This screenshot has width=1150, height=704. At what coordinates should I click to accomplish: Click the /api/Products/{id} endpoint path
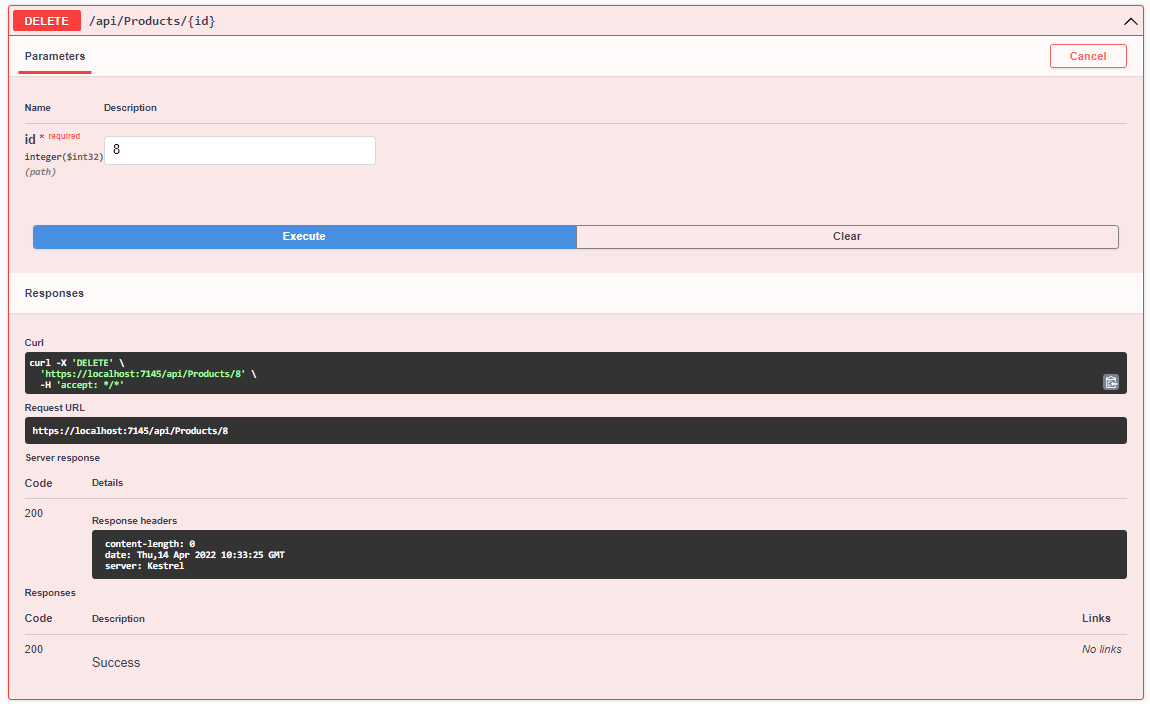(153, 21)
